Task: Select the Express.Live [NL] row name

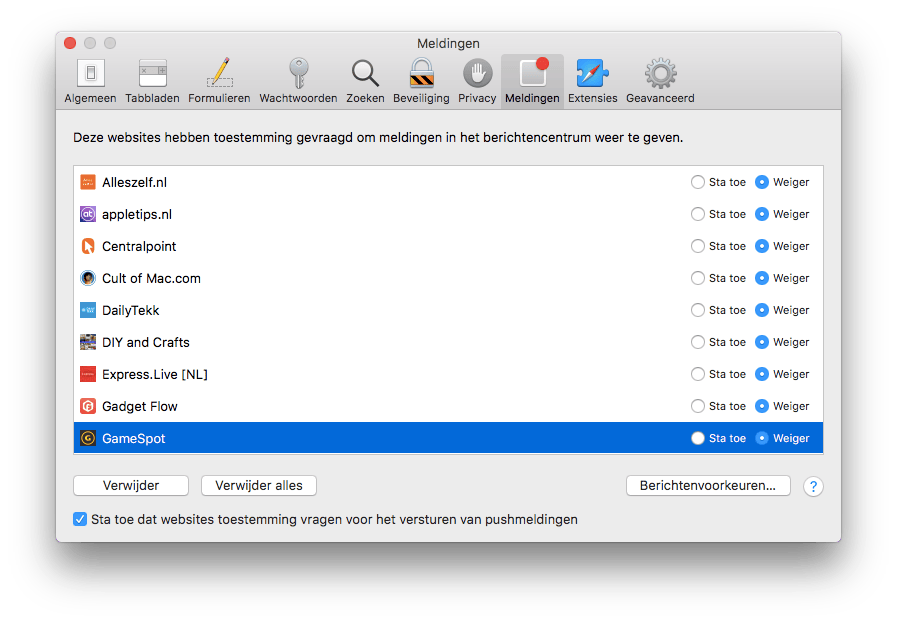Action: tap(154, 375)
